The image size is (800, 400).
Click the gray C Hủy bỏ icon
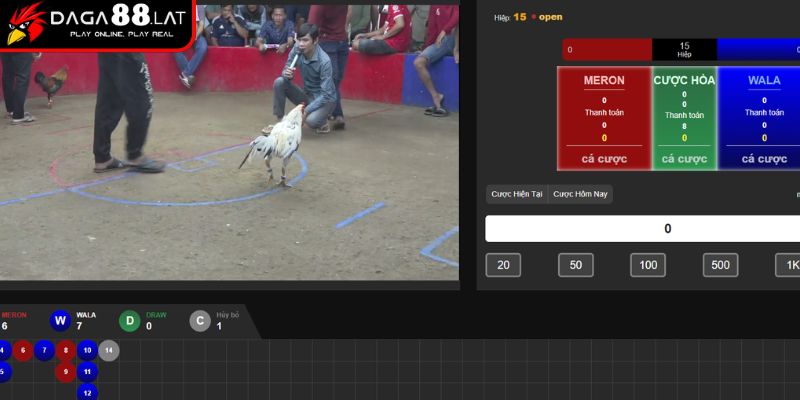click(200, 321)
